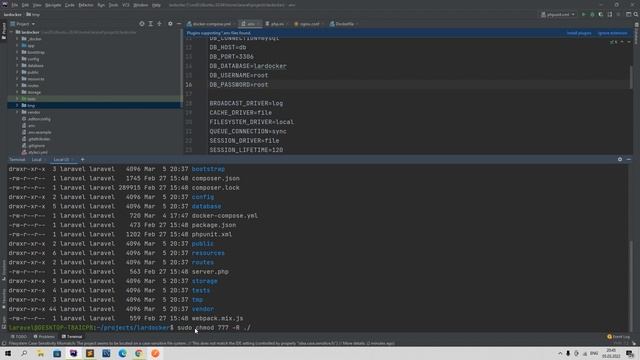640x360 pixels.
Task: Click Run with Coverage icon
Action: coord(601,14)
